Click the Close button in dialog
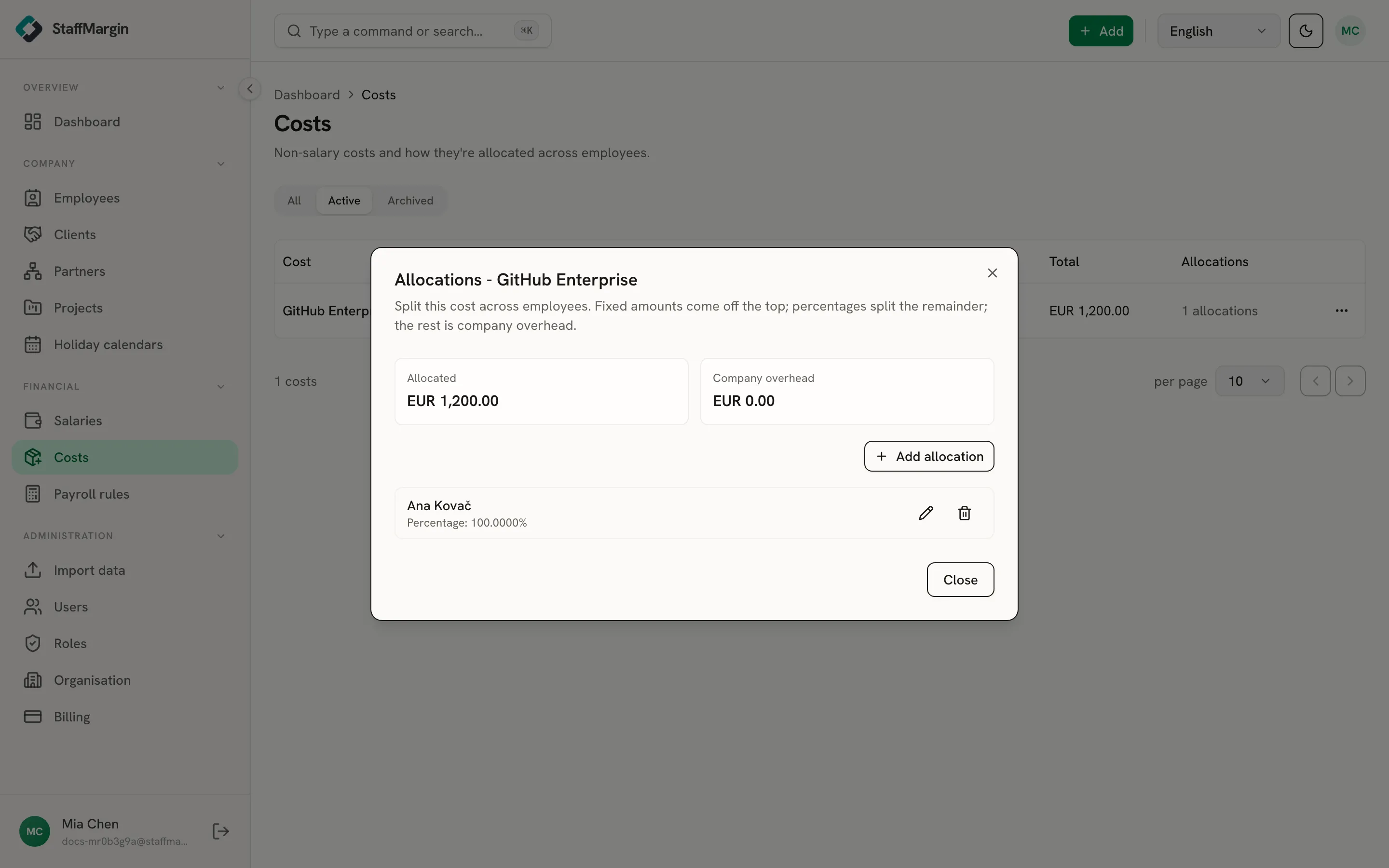 point(960,580)
